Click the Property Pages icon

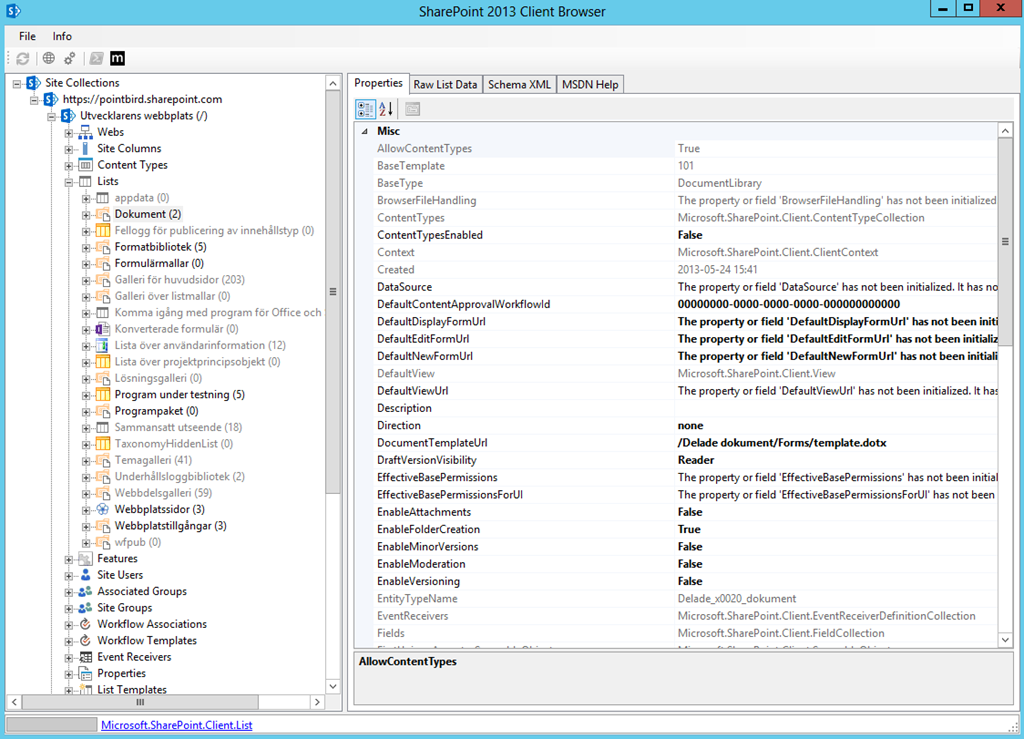412,109
